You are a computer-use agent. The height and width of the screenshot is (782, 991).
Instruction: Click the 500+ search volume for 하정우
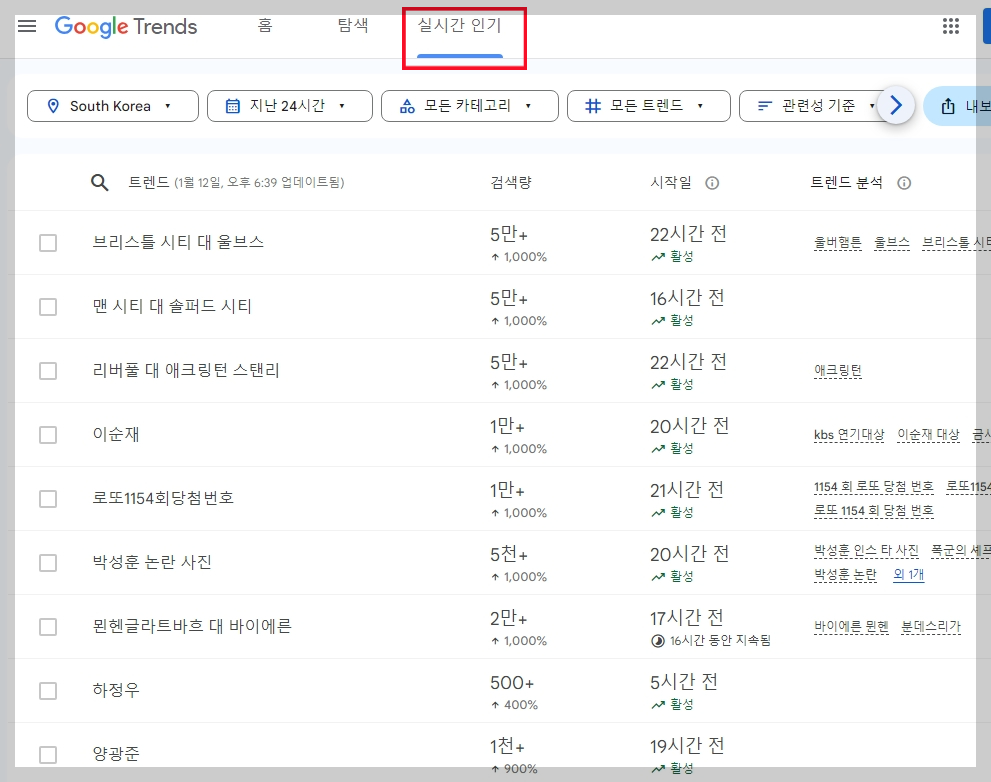point(512,683)
